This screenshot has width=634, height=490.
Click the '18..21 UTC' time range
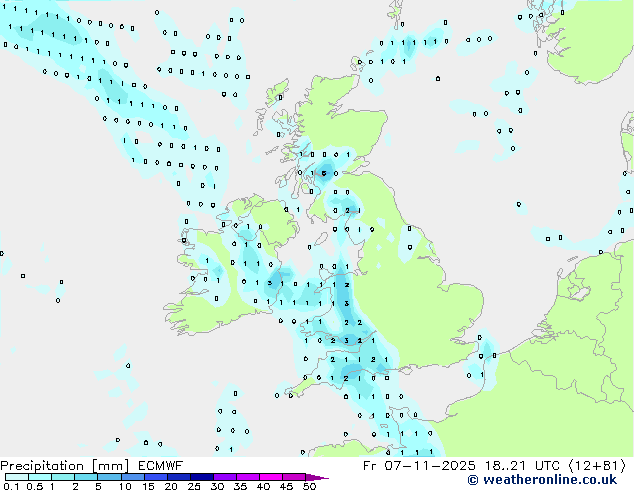[522, 466]
